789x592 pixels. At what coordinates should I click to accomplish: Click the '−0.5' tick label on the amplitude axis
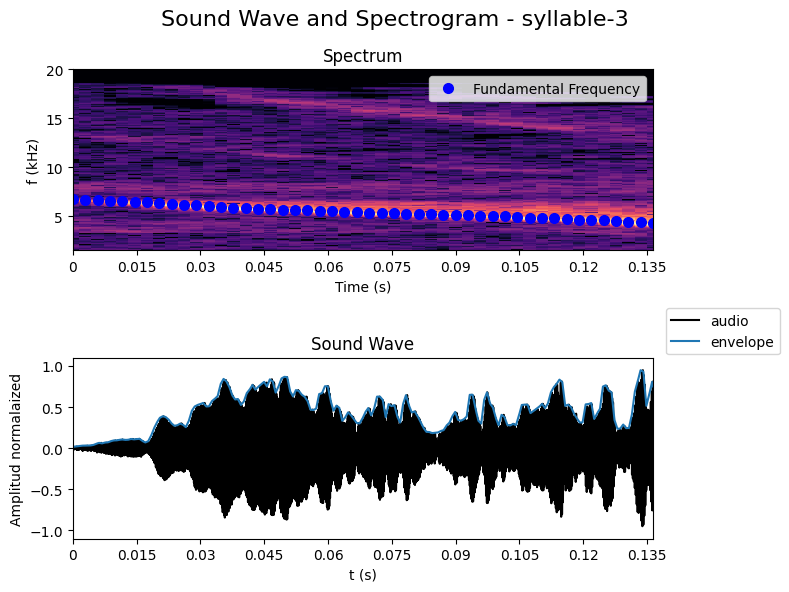click(x=48, y=490)
